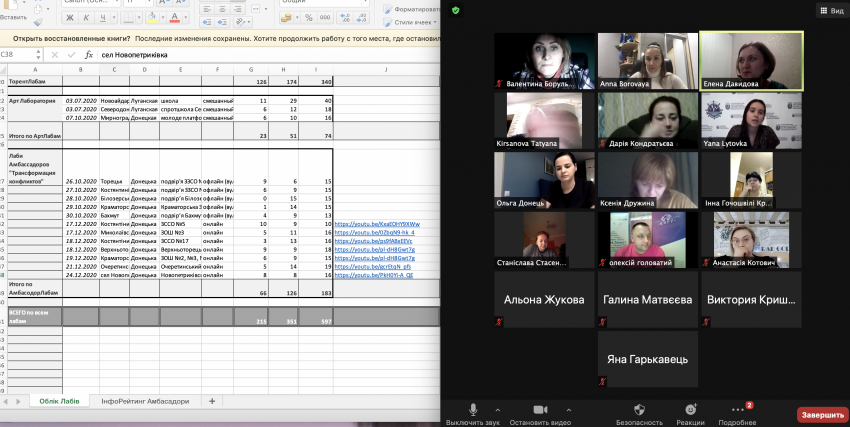Click the red Завершить end meeting button

[x=822, y=415]
